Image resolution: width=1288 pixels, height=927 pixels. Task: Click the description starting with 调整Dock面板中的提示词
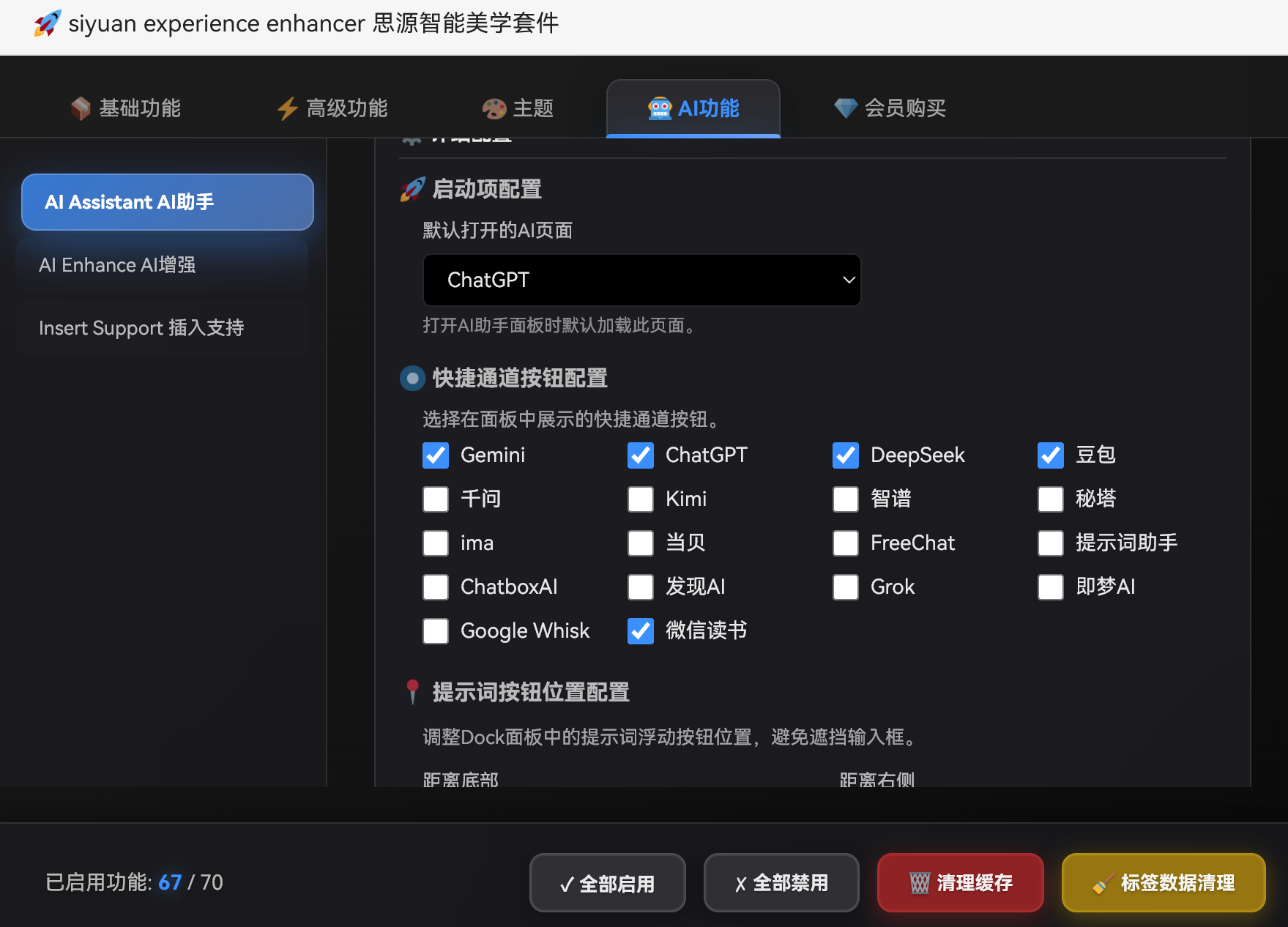click(x=671, y=737)
